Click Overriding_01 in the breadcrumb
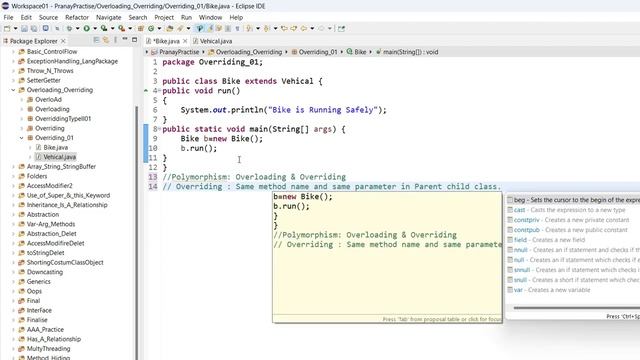The height and width of the screenshot is (360, 640). (318, 52)
